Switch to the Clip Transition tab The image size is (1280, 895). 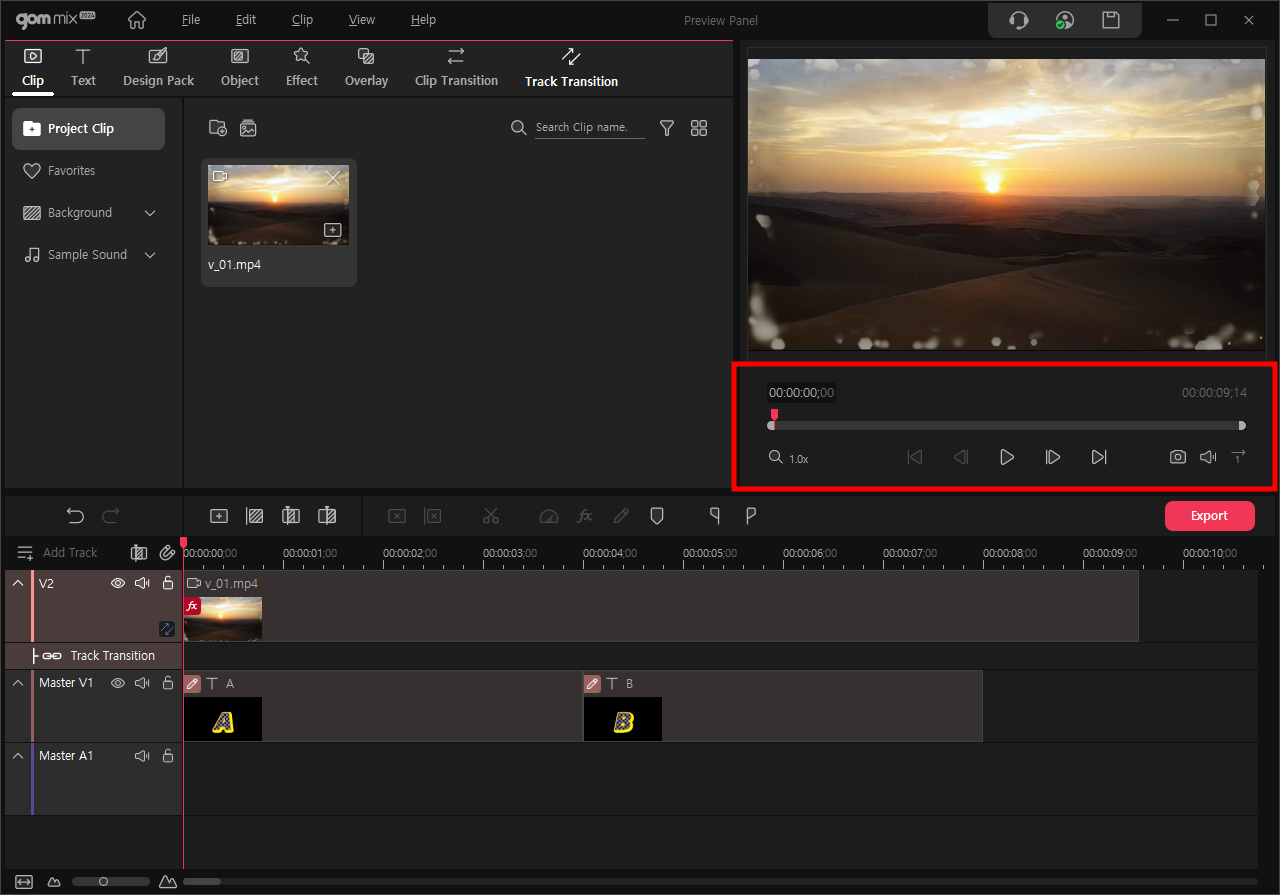pos(456,68)
